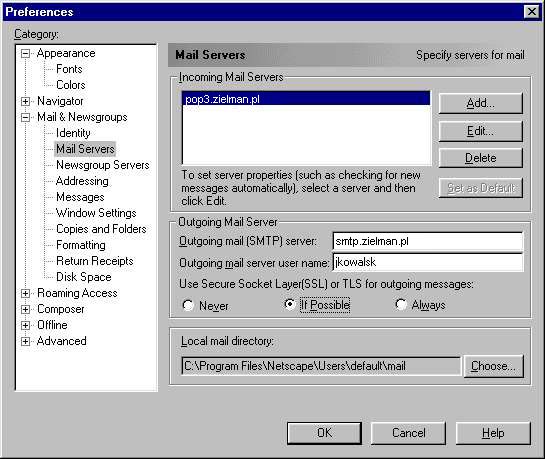Click the local mail directory path field
The width and height of the screenshot is (545, 459).
321,366
